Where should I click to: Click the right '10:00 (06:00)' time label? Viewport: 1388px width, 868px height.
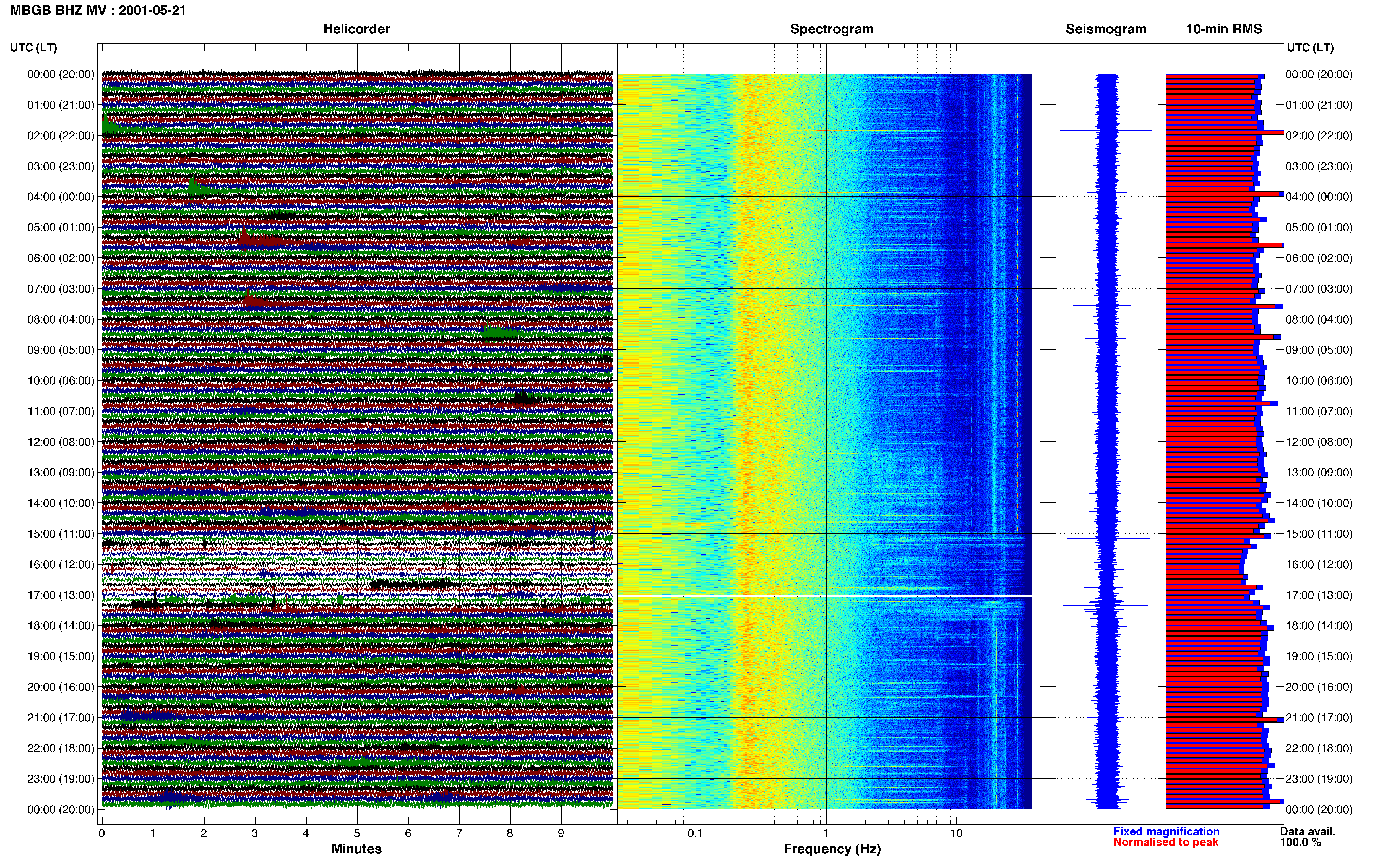pyautogui.click(x=1319, y=380)
